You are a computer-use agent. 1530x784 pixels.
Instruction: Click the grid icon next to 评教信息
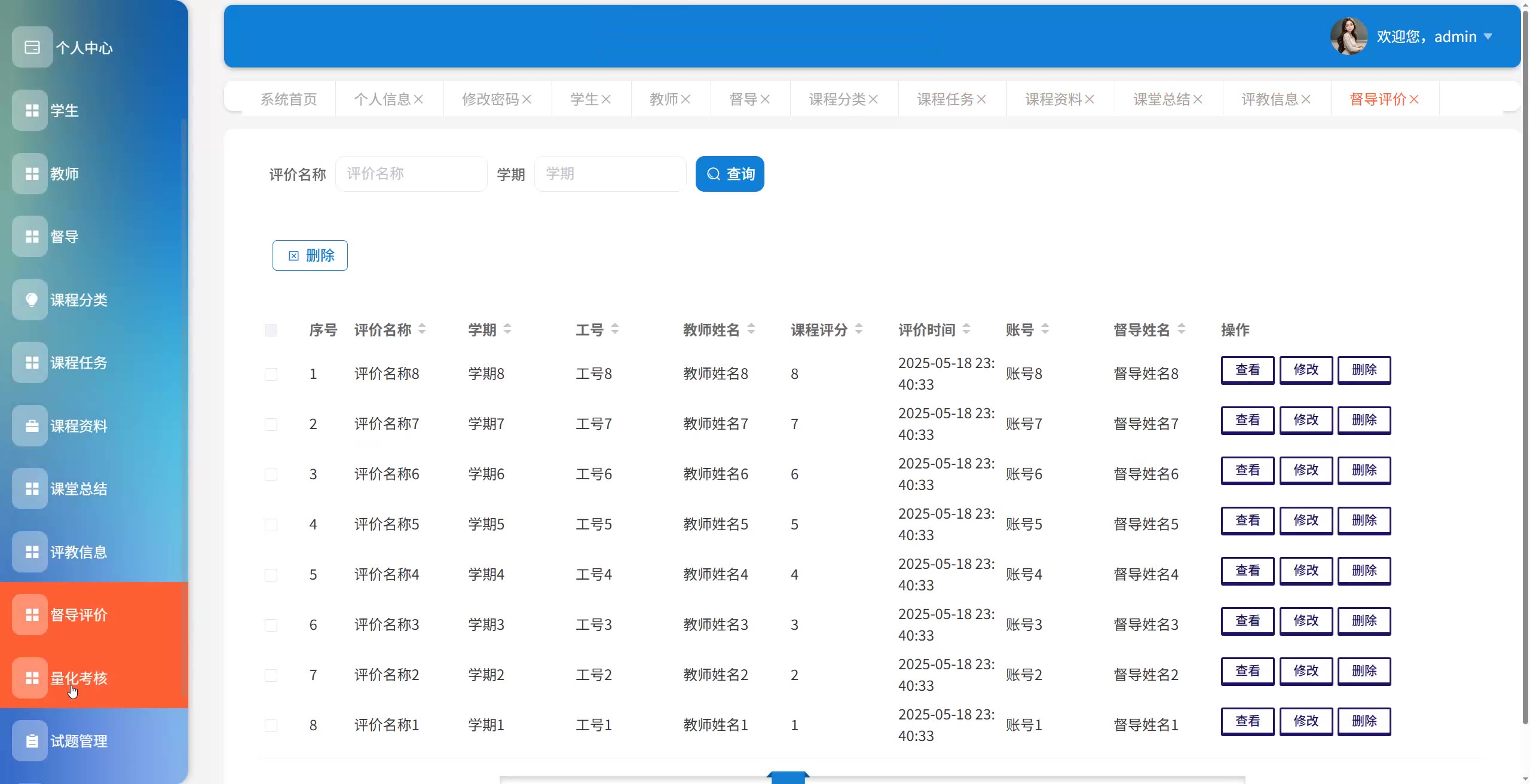click(32, 552)
